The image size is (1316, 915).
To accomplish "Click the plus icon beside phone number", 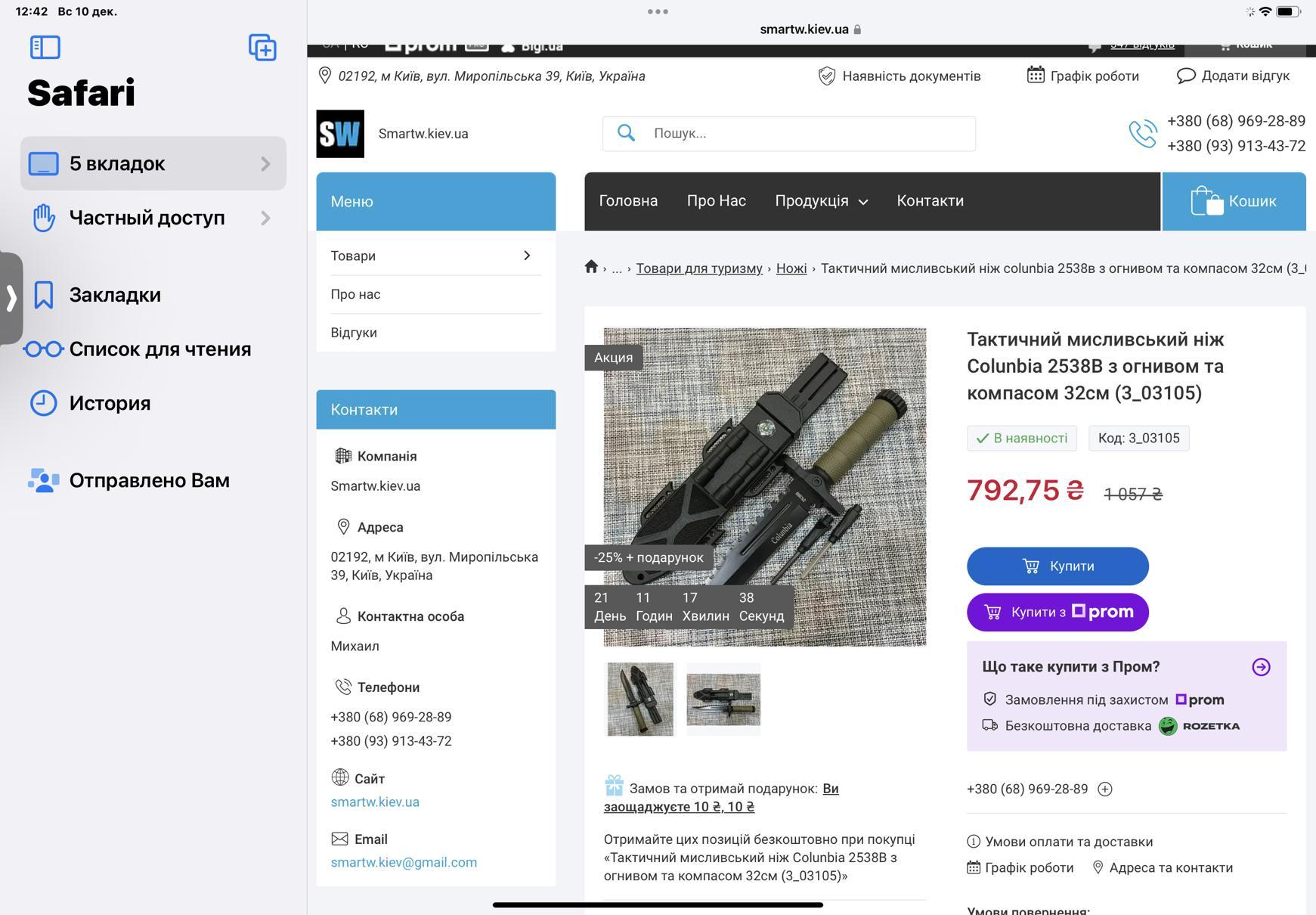I will click(x=1104, y=789).
